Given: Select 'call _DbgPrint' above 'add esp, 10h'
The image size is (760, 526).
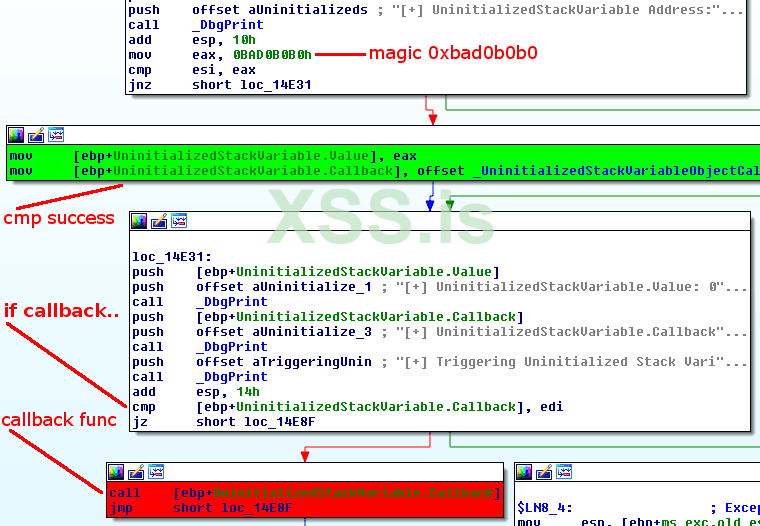Looking at the screenshot, I should point(196,25).
